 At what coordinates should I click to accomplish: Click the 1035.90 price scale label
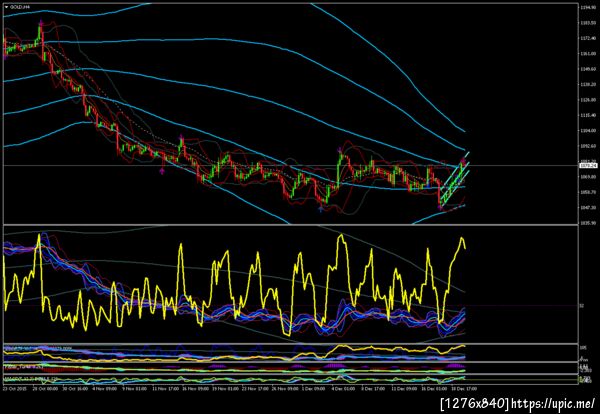586,223
